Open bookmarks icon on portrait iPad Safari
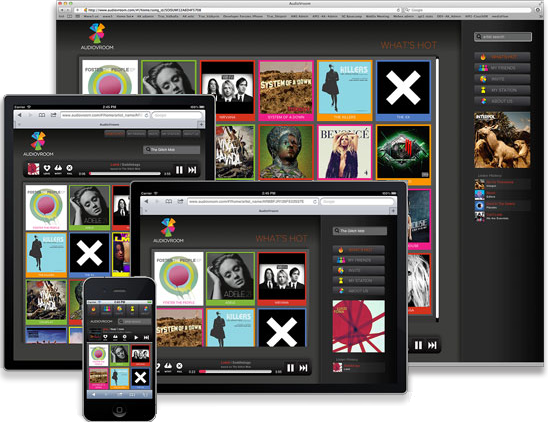Image resolution: width=548 pixels, height=422 pixels. tap(42, 115)
